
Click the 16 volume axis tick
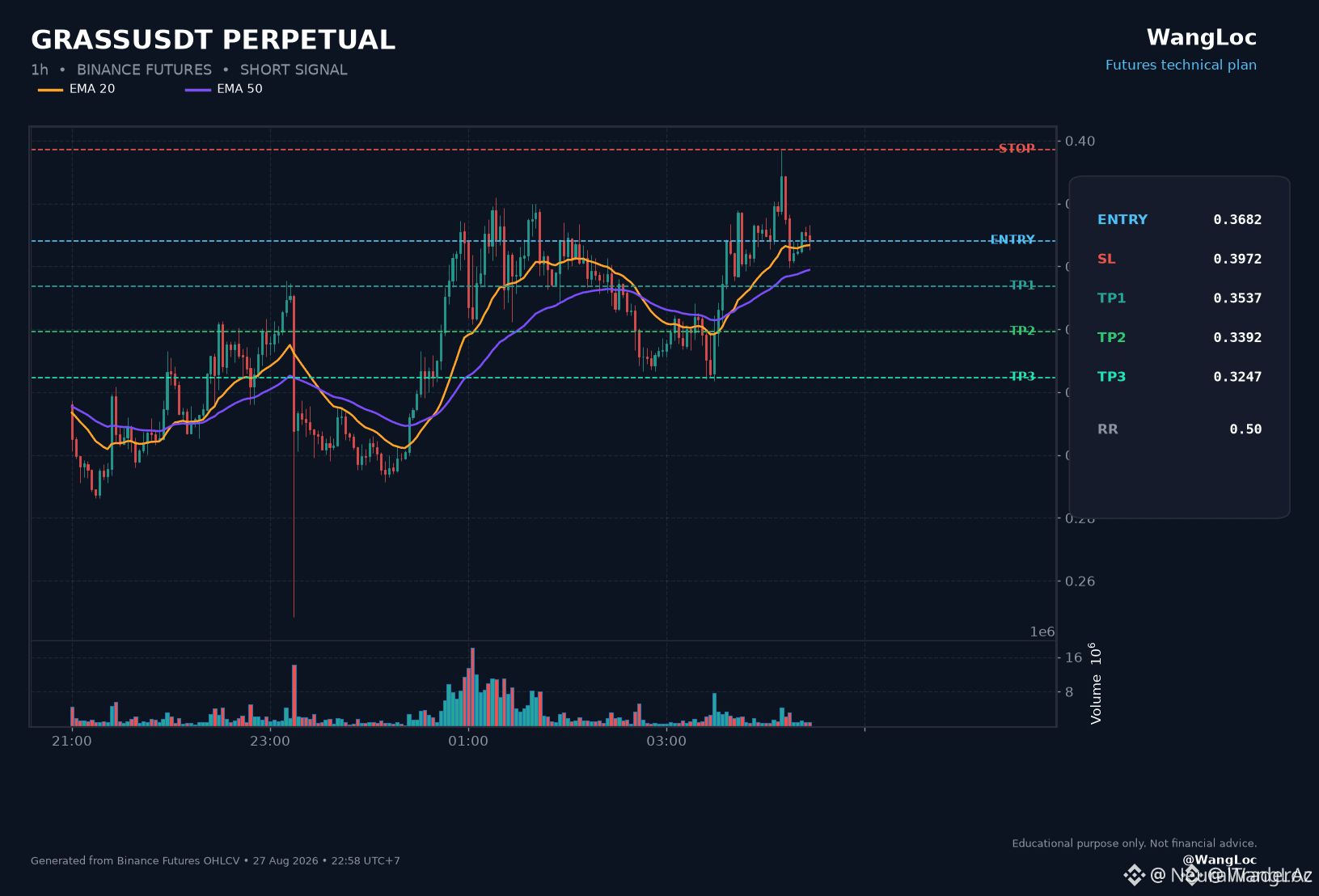pos(1074,658)
